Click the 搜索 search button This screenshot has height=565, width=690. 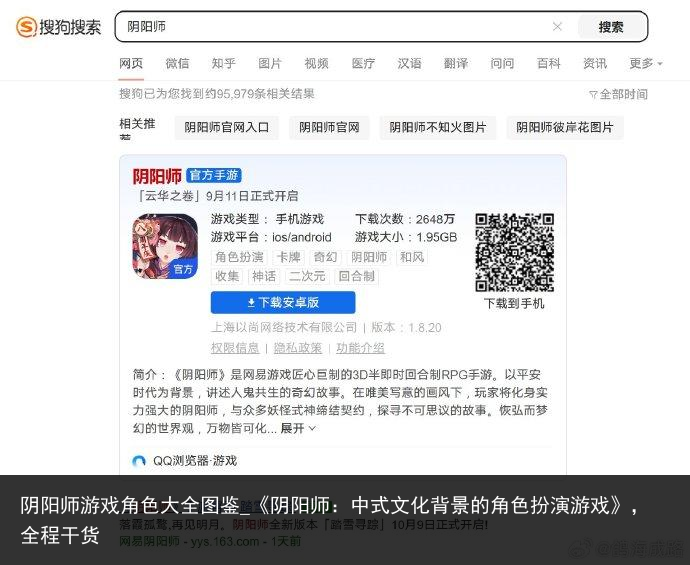coord(611,27)
